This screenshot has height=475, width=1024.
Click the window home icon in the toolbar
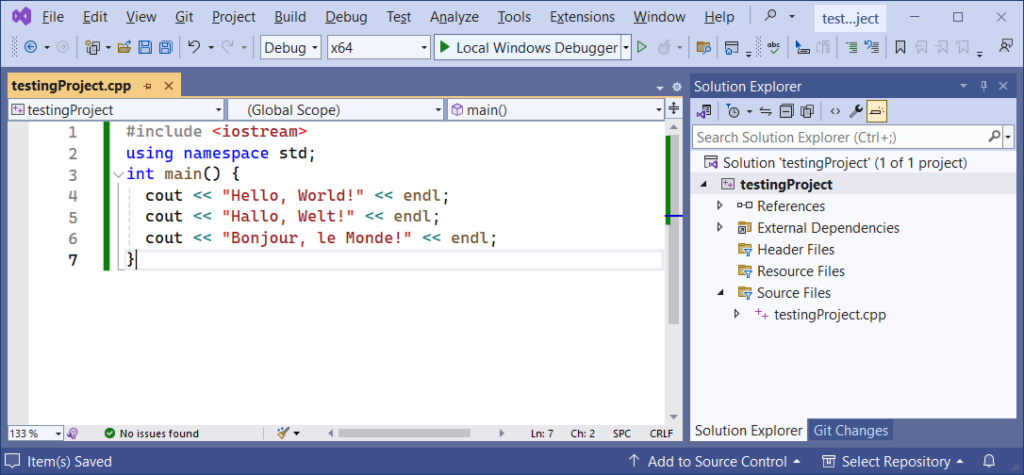731,47
